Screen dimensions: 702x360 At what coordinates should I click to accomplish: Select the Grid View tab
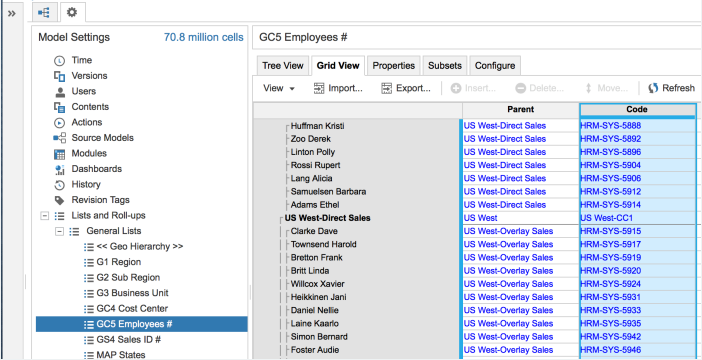point(338,66)
